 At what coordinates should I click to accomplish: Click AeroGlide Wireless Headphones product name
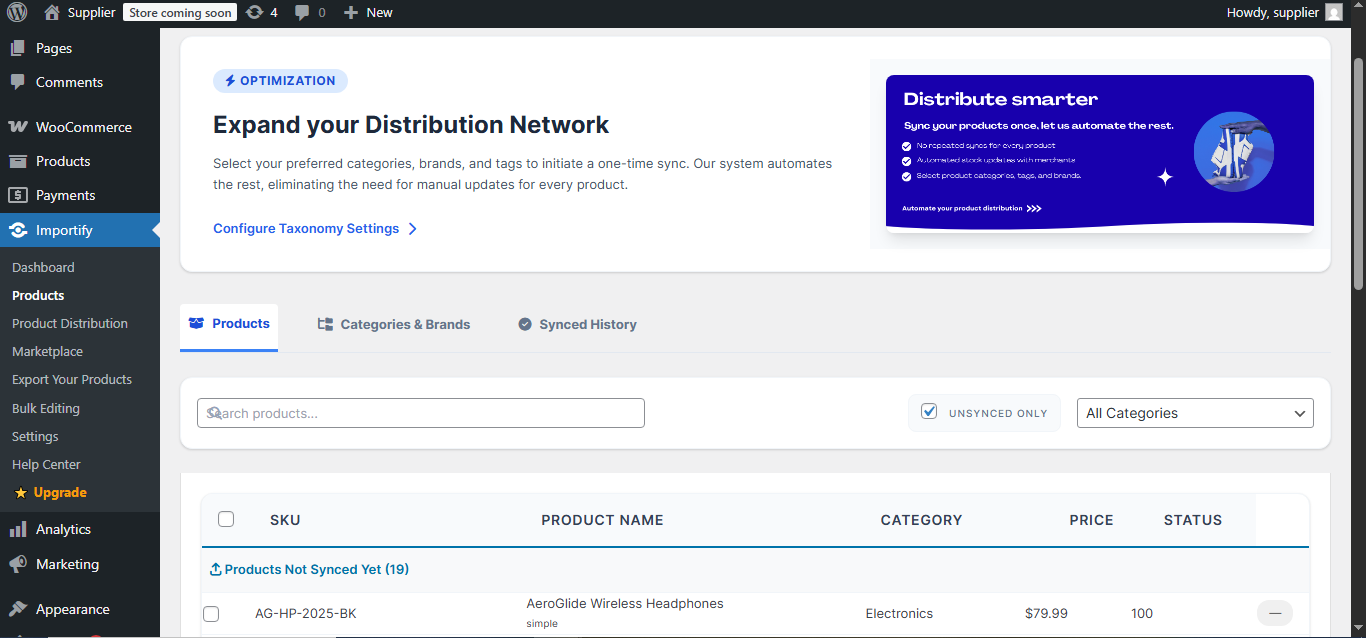click(x=625, y=604)
